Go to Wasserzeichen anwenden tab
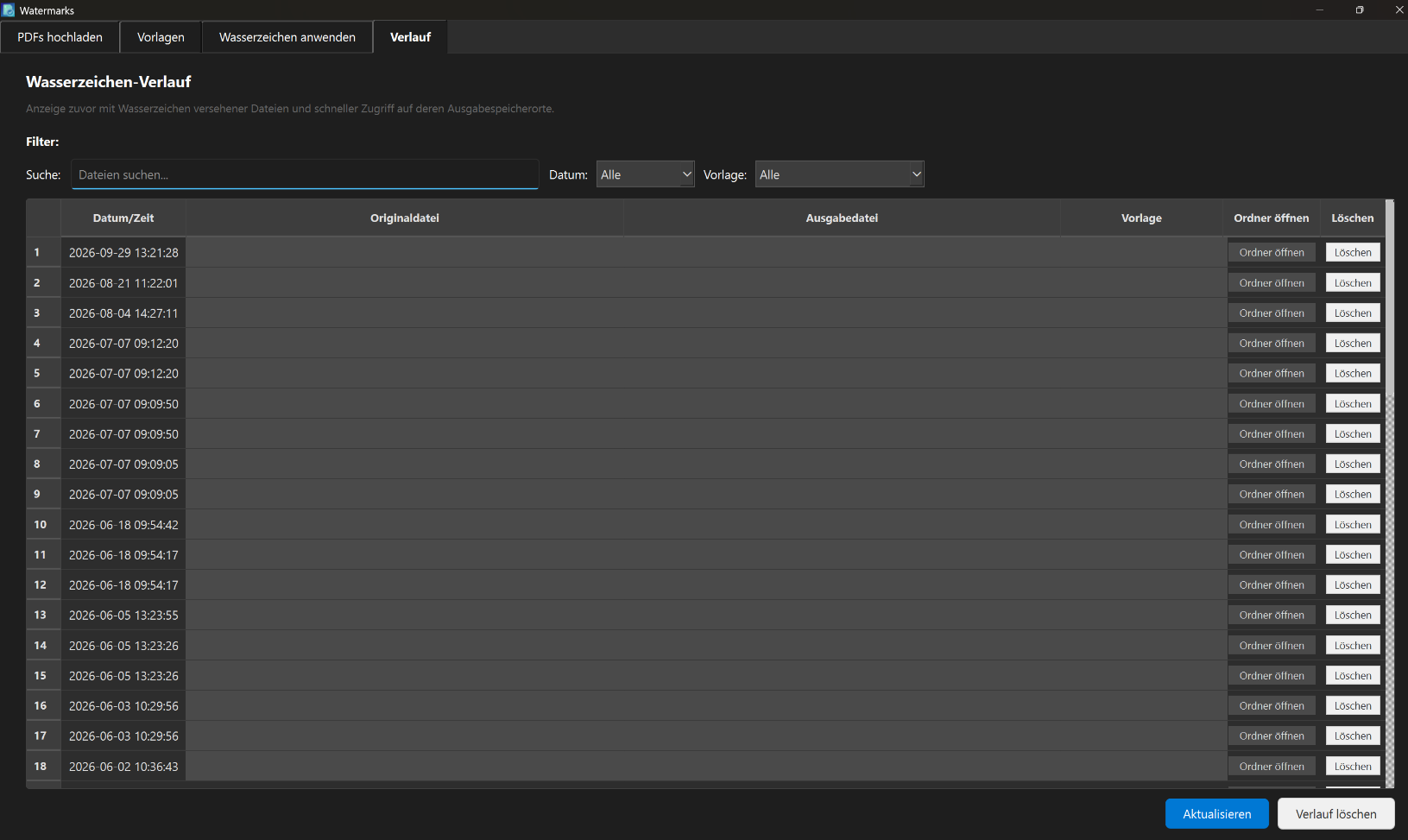 [x=287, y=37]
